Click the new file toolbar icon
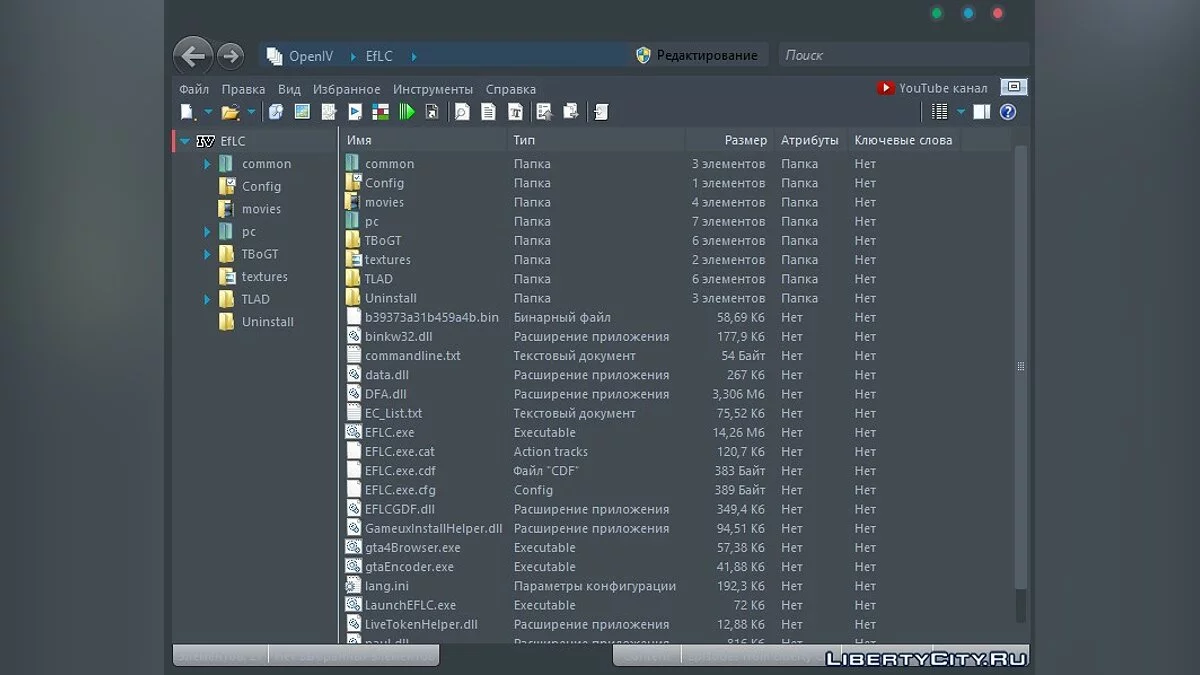Viewport: 1200px width, 675px height. click(187, 112)
